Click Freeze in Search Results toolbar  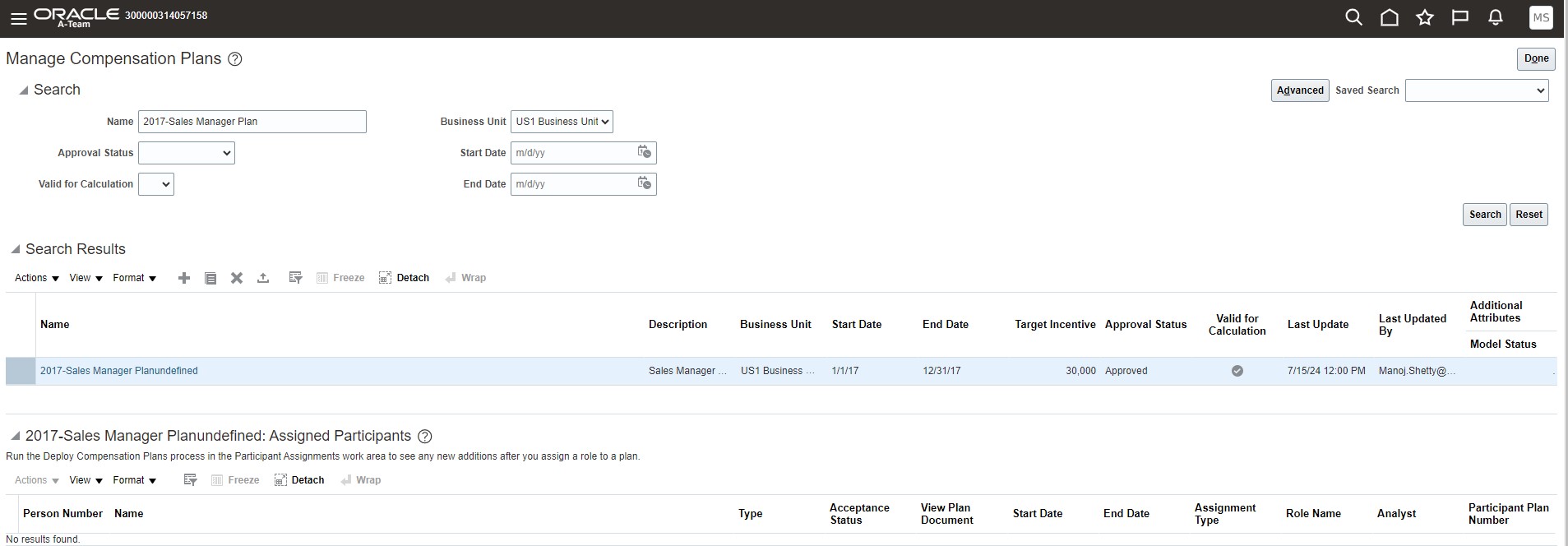click(340, 278)
